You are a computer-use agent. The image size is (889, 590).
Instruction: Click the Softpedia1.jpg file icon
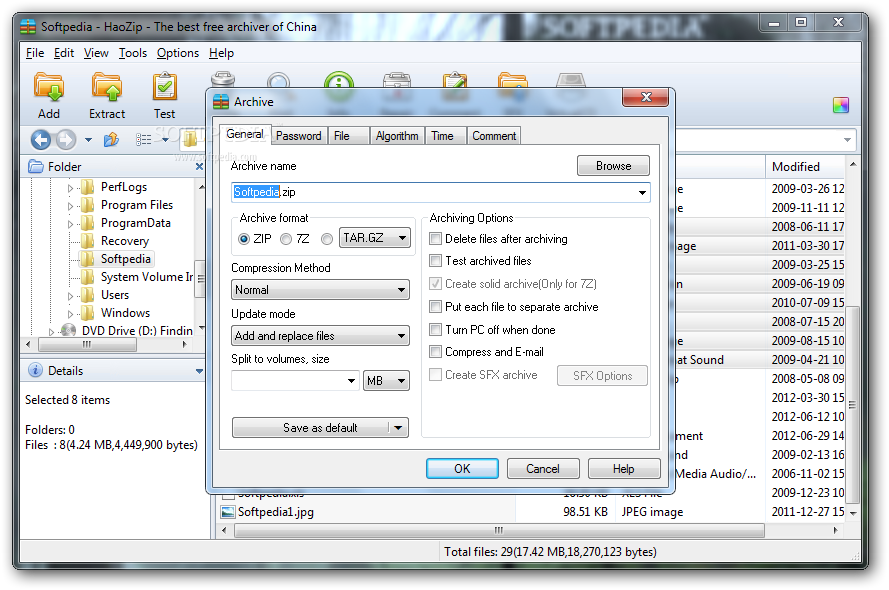228,512
